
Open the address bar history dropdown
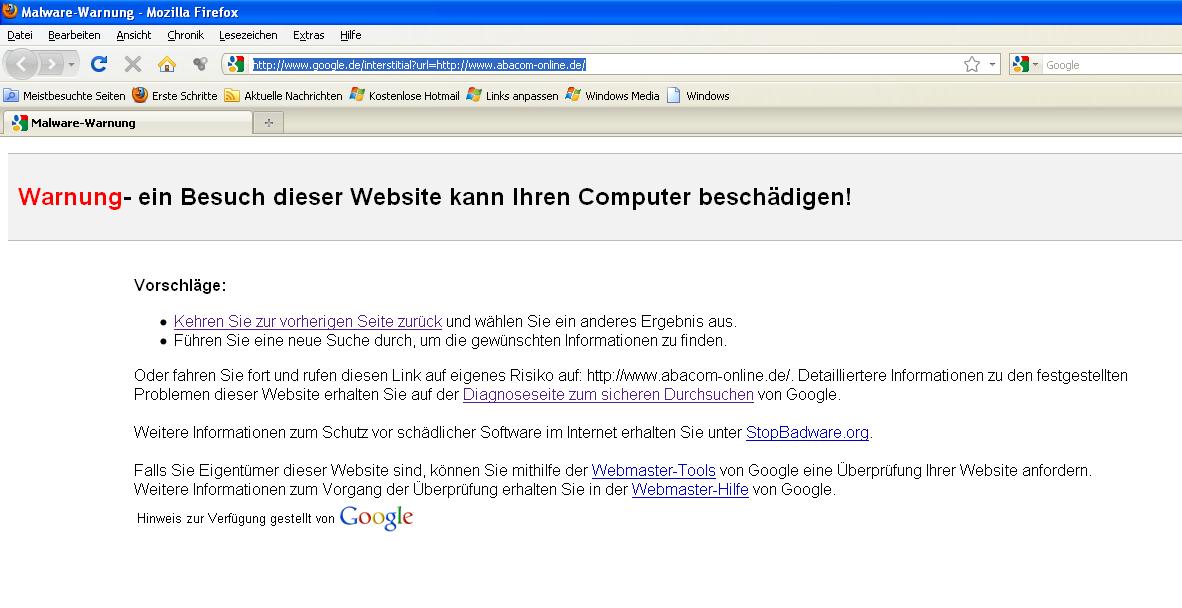coord(992,65)
